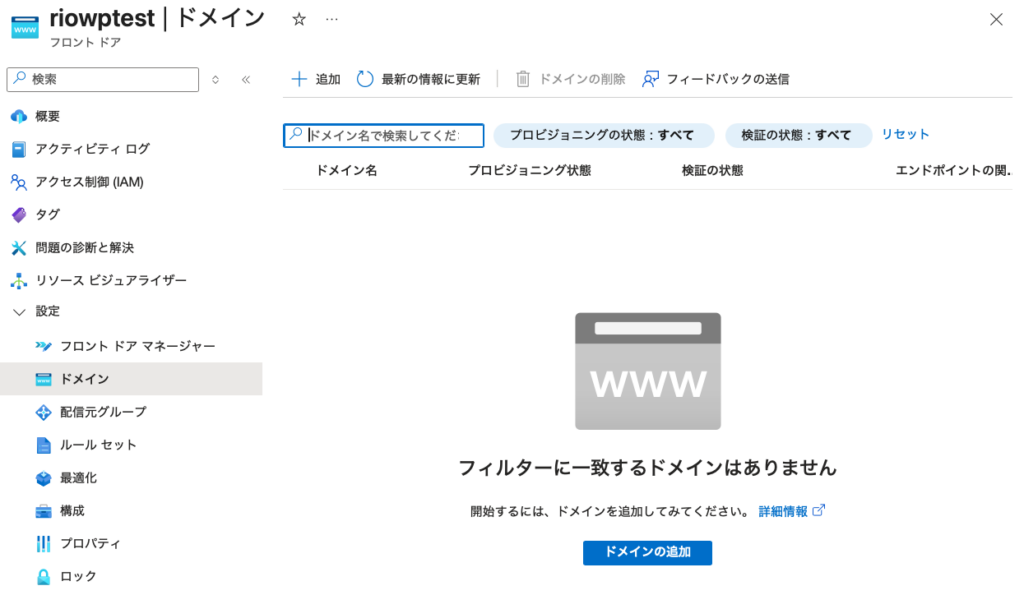Click the wrench icon for 問題の診断と解決
The height and width of the screenshot is (595, 1024).
point(19,248)
